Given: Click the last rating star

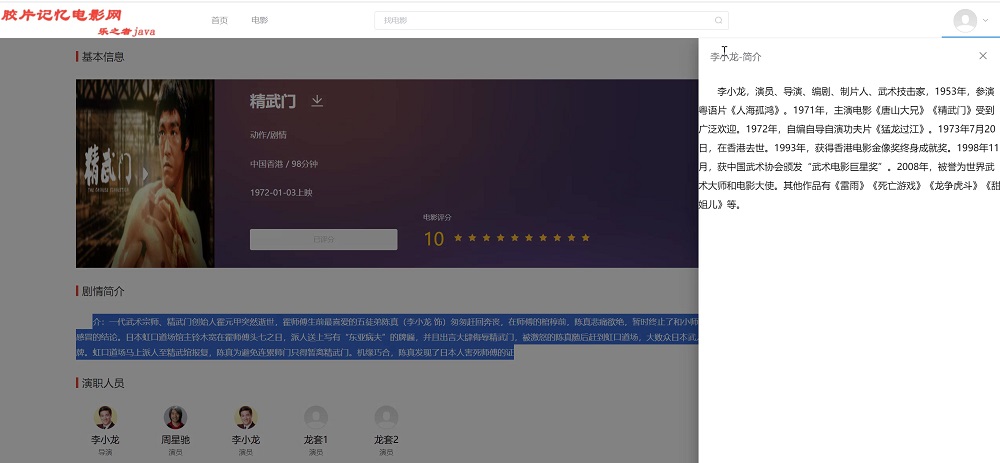Looking at the screenshot, I should pyautogui.click(x=586, y=238).
